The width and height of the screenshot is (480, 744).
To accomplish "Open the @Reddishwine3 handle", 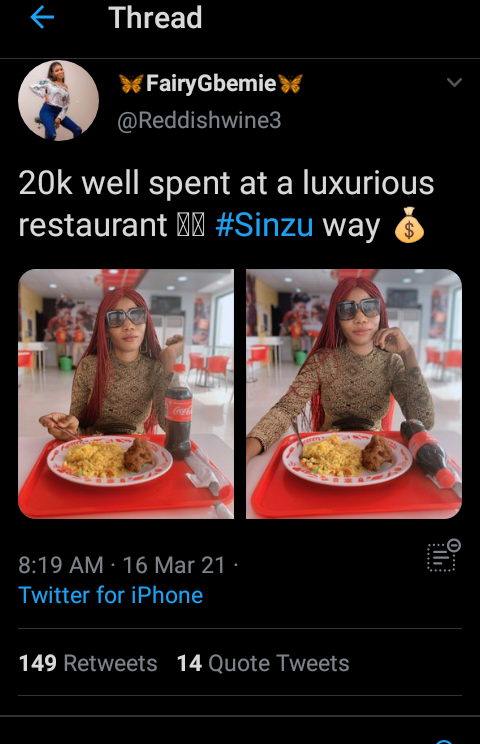I will tap(199, 120).
